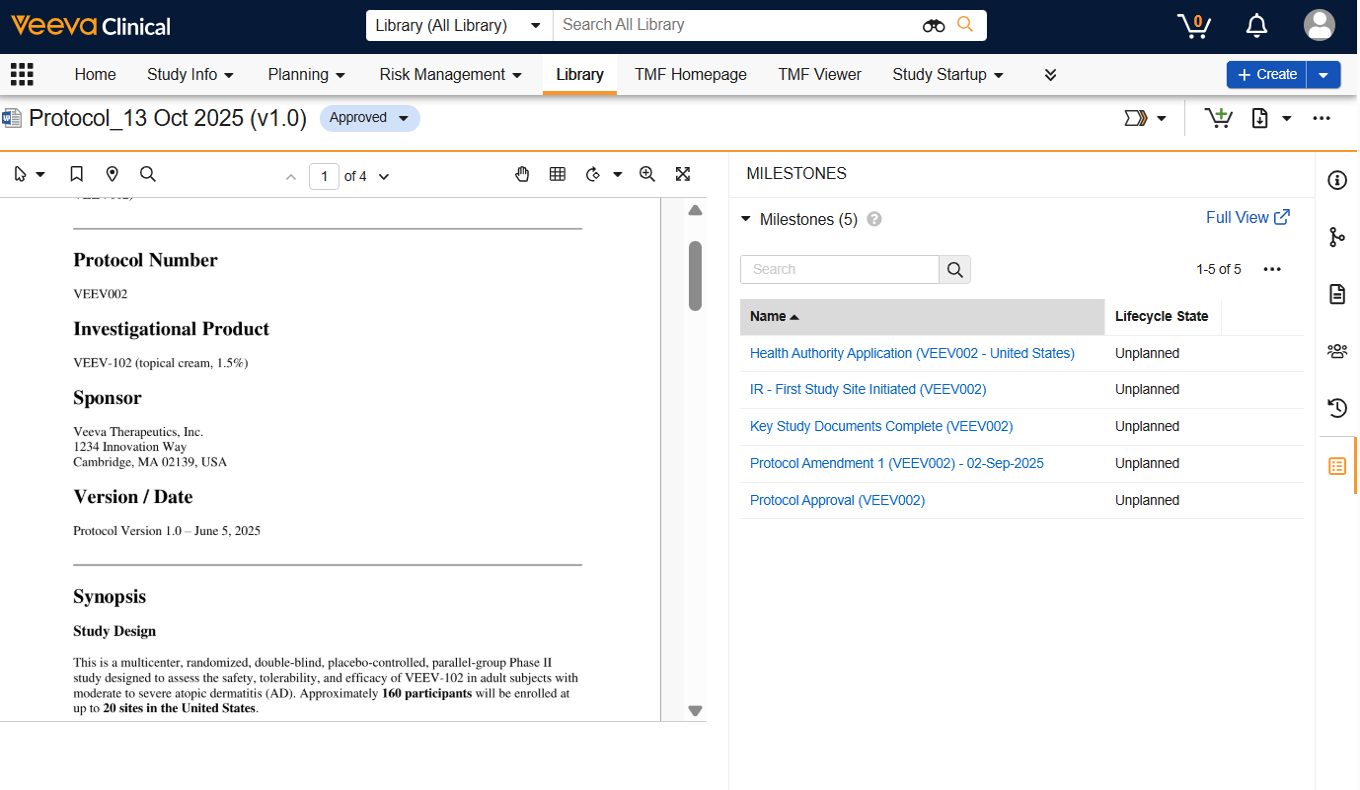Select the hand pan tool
Viewport: 1360px width, 790px height.
[x=522, y=174]
